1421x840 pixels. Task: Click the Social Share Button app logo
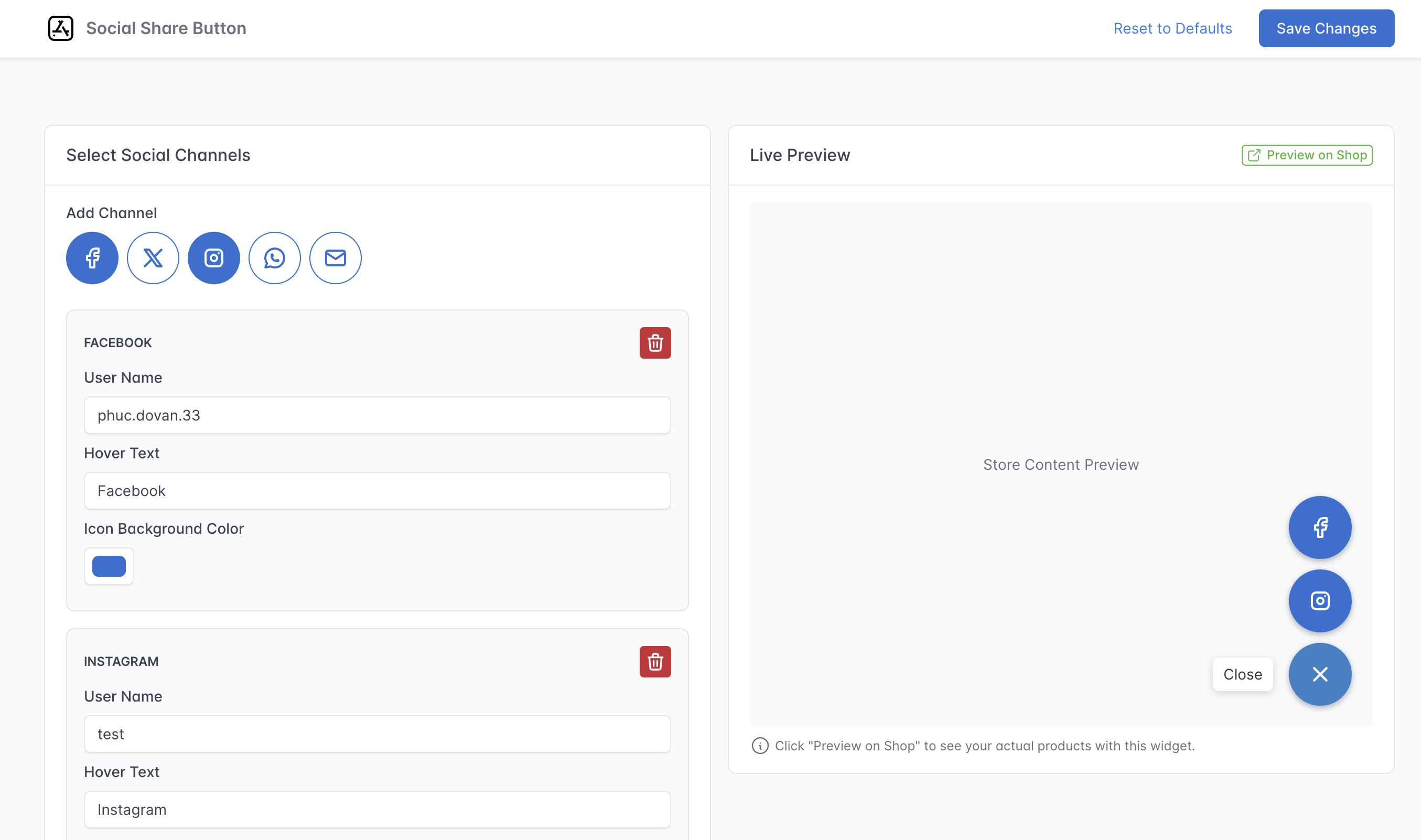[x=60, y=28]
